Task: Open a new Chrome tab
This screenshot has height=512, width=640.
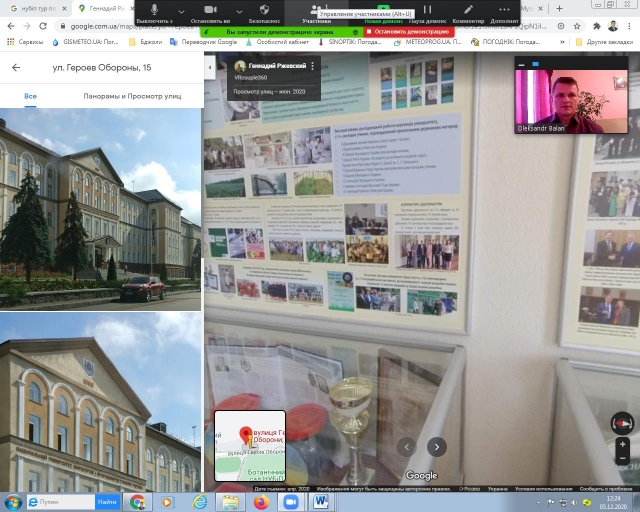Action: click(x=559, y=8)
